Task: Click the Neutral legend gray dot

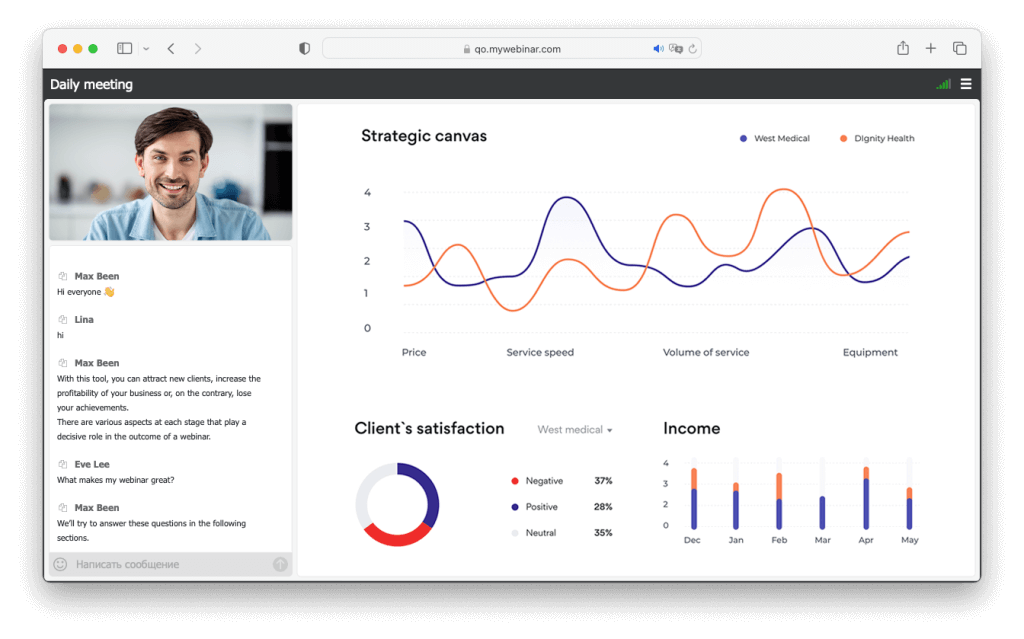Action: (515, 533)
